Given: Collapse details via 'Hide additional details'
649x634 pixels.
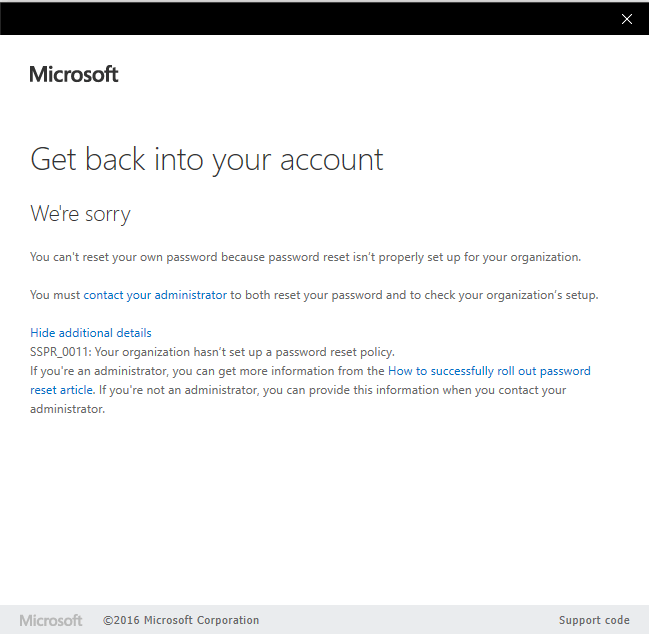Looking at the screenshot, I should (x=91, y=333).
